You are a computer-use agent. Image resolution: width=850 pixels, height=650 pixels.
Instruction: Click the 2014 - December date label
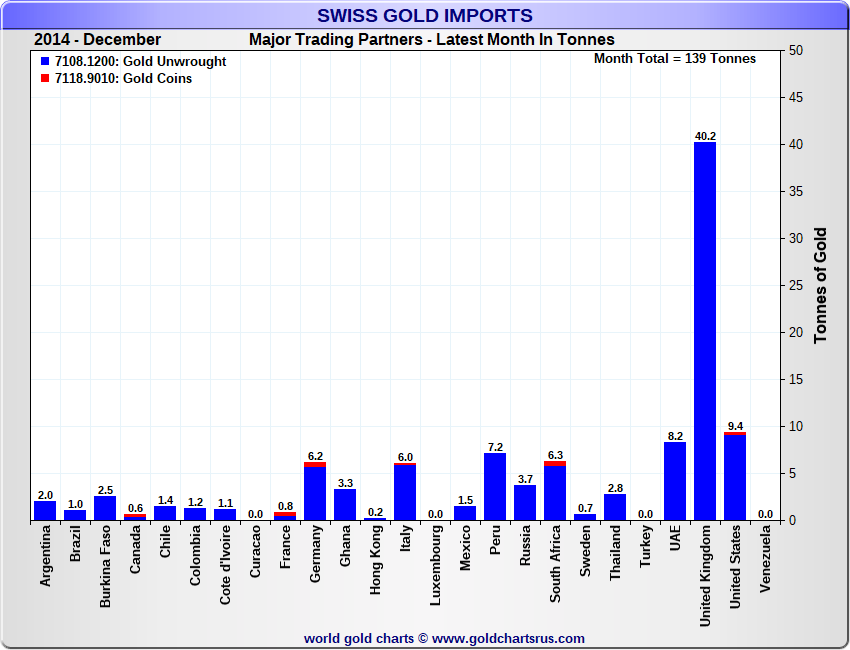click(x=97, y=40)
